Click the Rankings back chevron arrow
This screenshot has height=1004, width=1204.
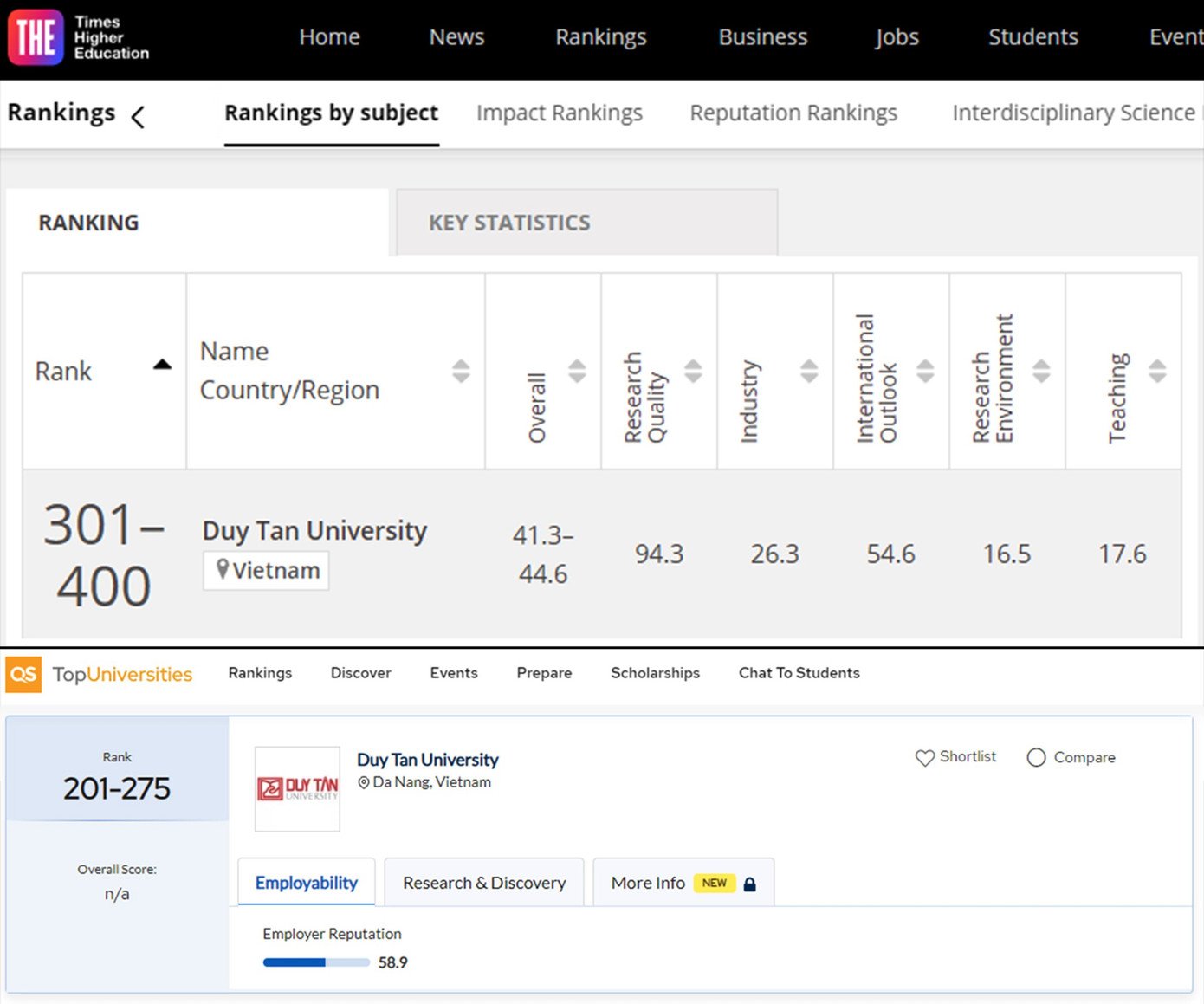click(138, 116)
